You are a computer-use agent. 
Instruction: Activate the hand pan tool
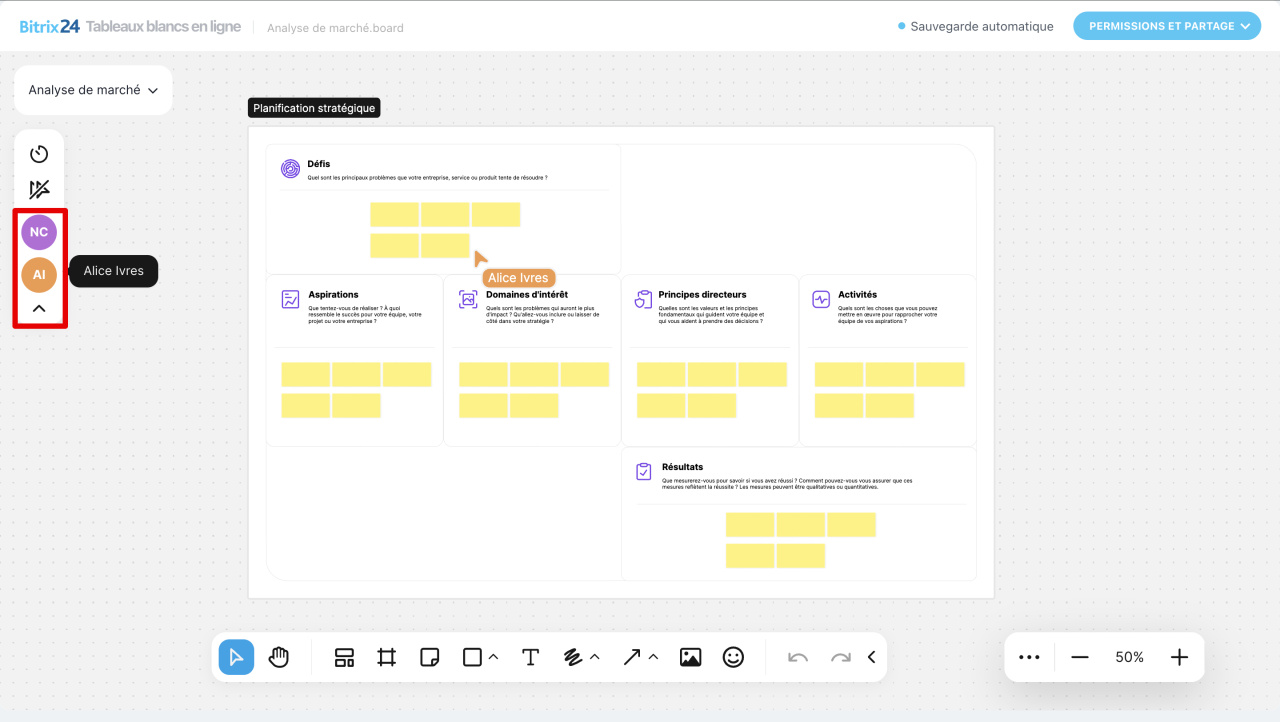coord(279,657)
